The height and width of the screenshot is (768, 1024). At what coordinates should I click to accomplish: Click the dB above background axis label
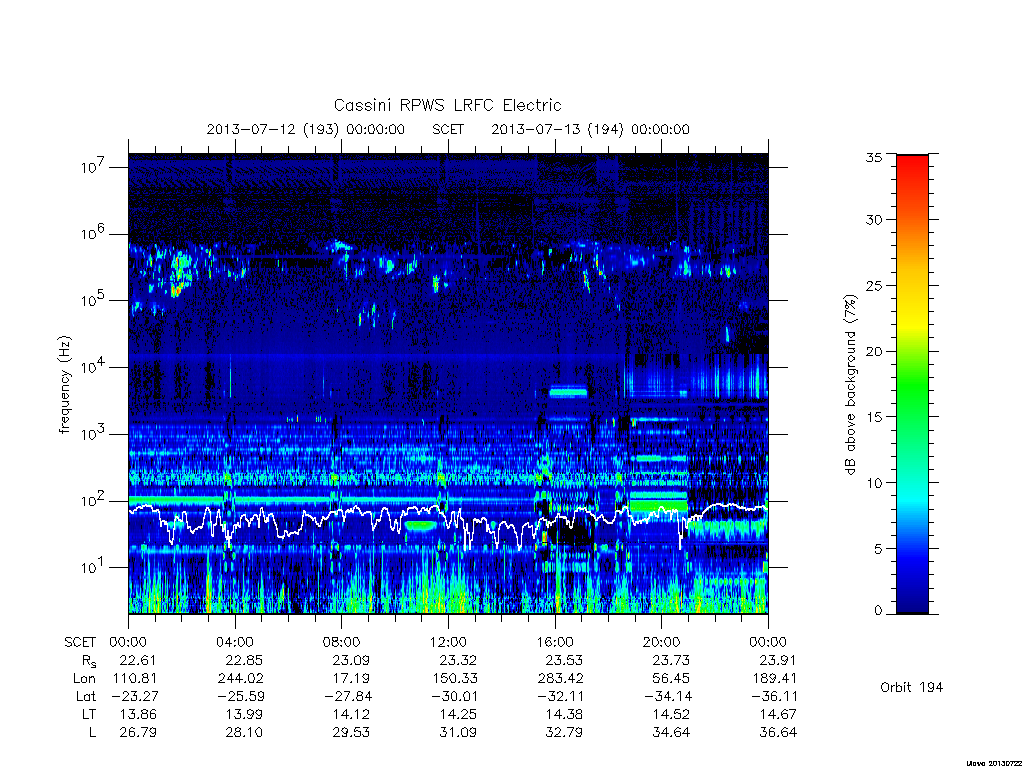850,384
